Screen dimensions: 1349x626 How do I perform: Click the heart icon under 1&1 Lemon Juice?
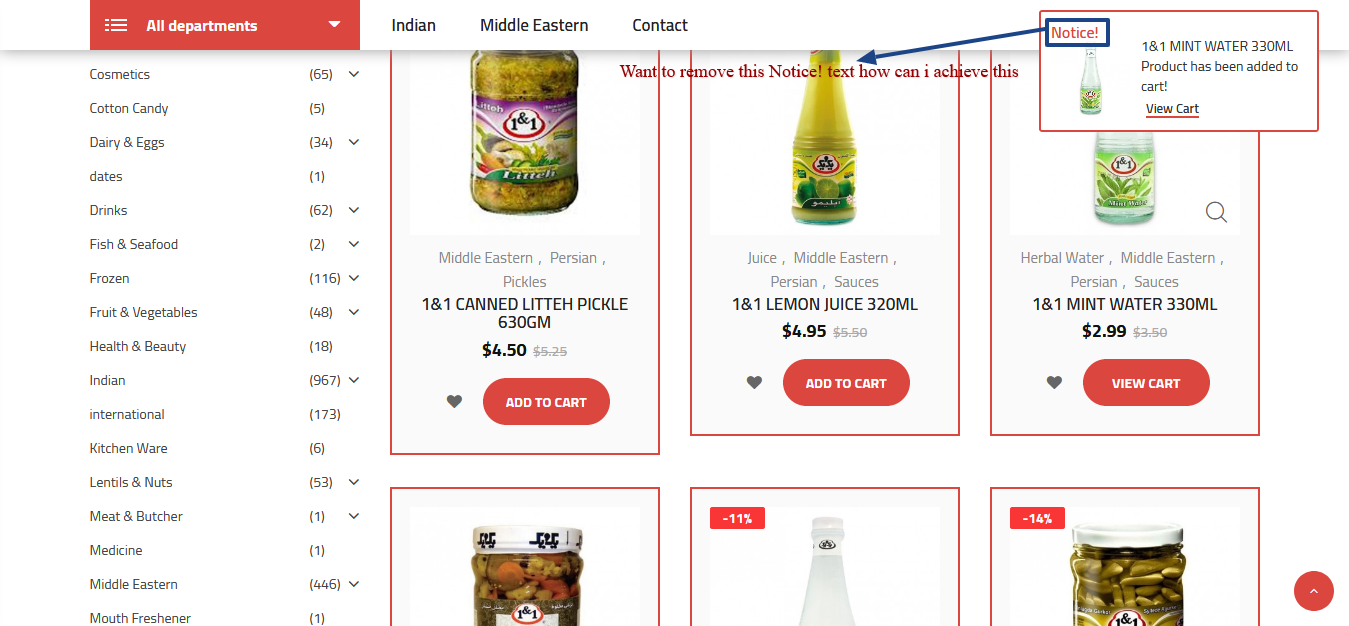click(754, 383)
